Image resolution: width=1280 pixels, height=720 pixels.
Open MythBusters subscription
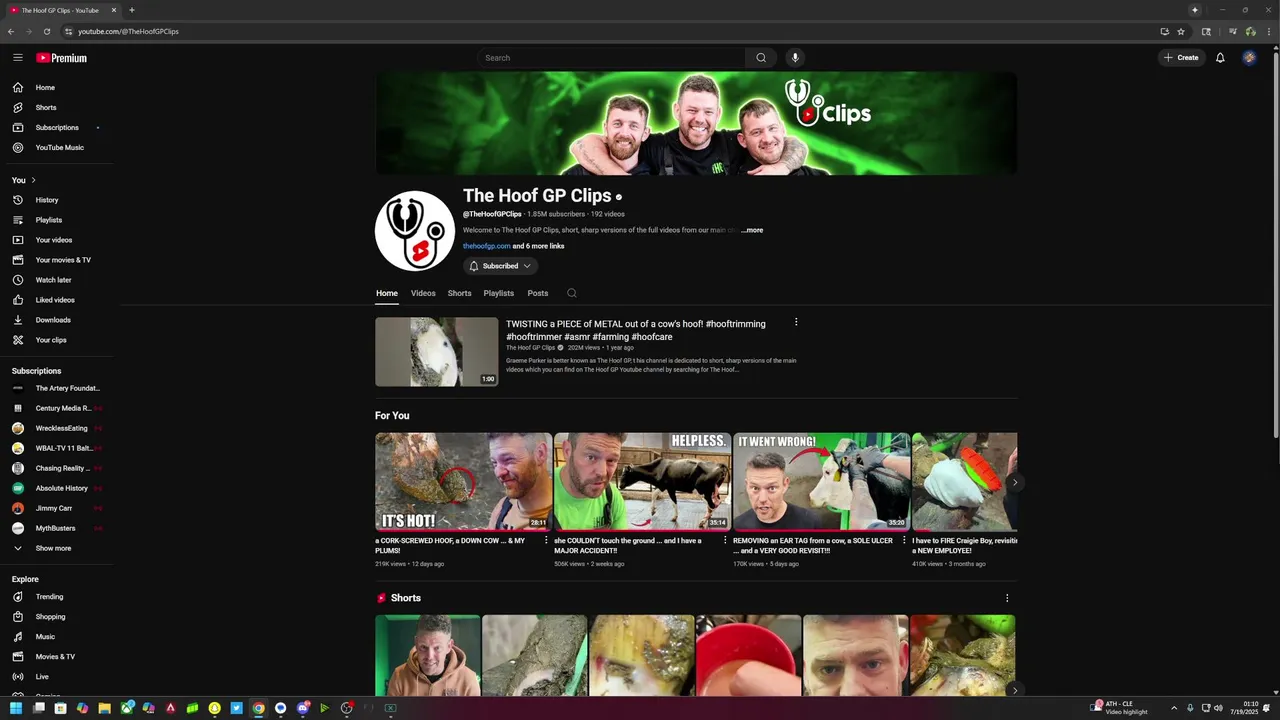(x=56, y=528)
